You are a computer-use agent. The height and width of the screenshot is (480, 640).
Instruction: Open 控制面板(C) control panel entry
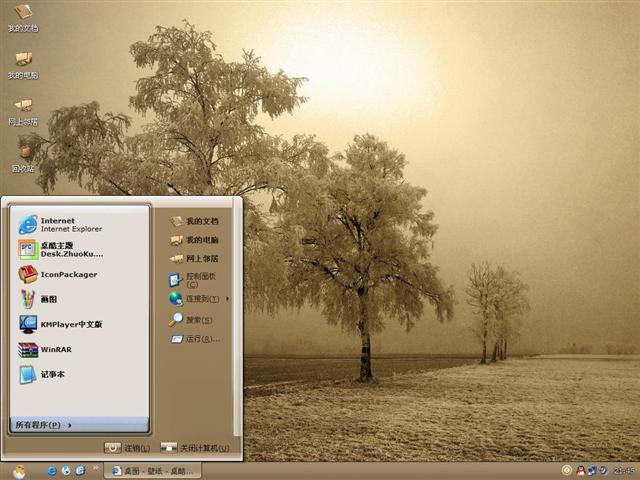coord(193,280)
